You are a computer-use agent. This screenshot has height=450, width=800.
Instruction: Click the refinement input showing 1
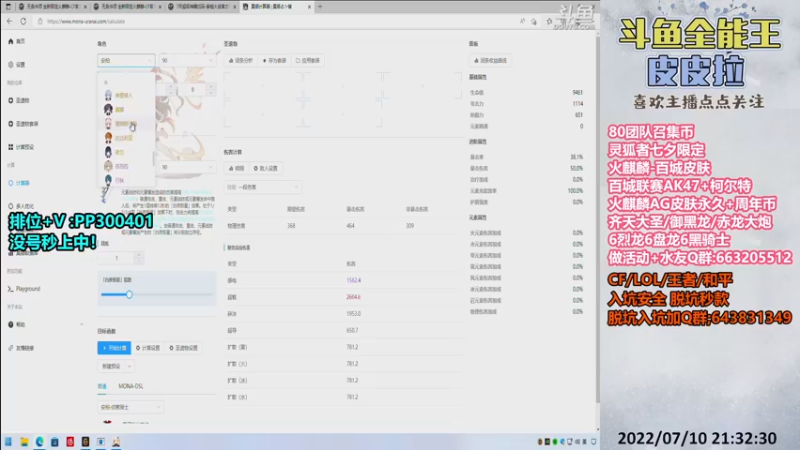point(117,258)
